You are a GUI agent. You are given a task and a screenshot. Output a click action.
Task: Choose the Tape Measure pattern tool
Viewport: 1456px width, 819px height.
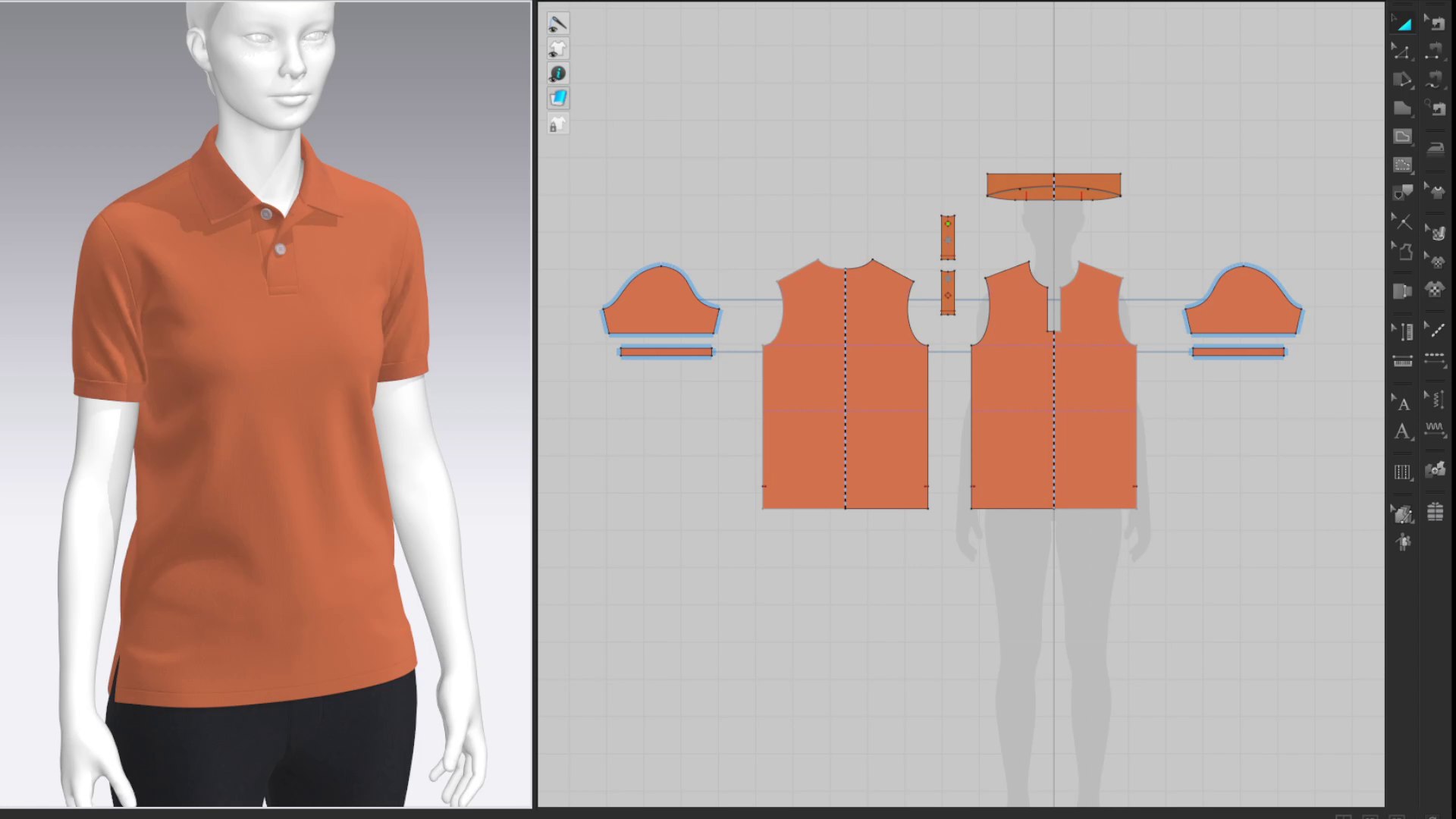click(x=1401, y=360)
